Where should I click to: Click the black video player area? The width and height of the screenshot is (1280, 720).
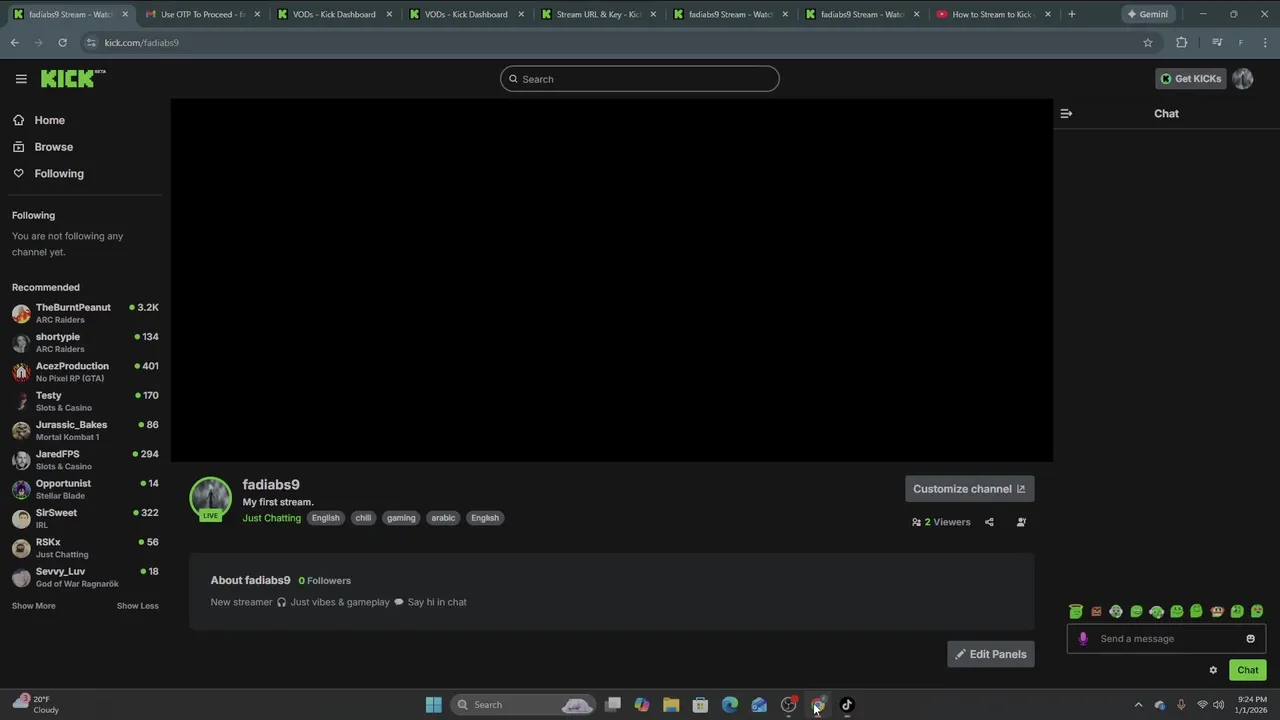point(612,280)
